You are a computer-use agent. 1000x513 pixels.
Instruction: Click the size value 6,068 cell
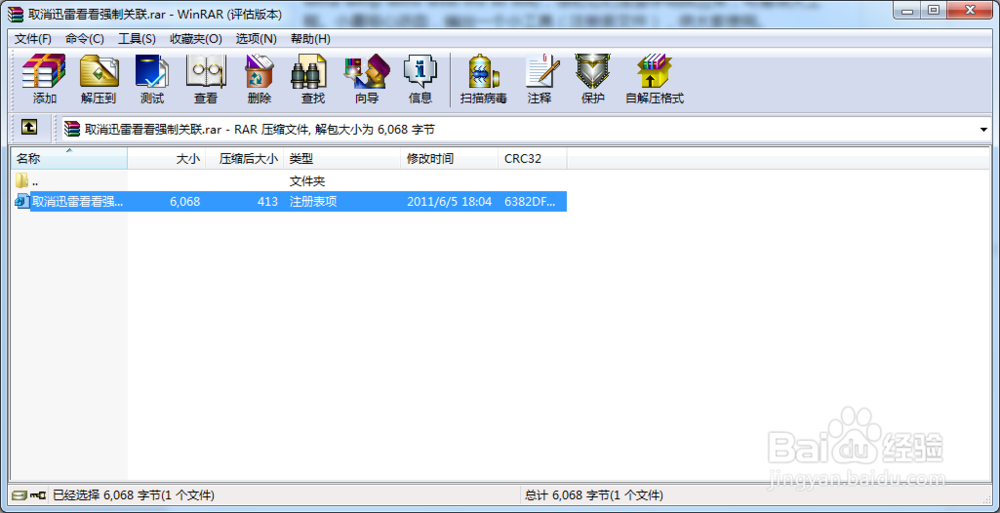[185, 202]
